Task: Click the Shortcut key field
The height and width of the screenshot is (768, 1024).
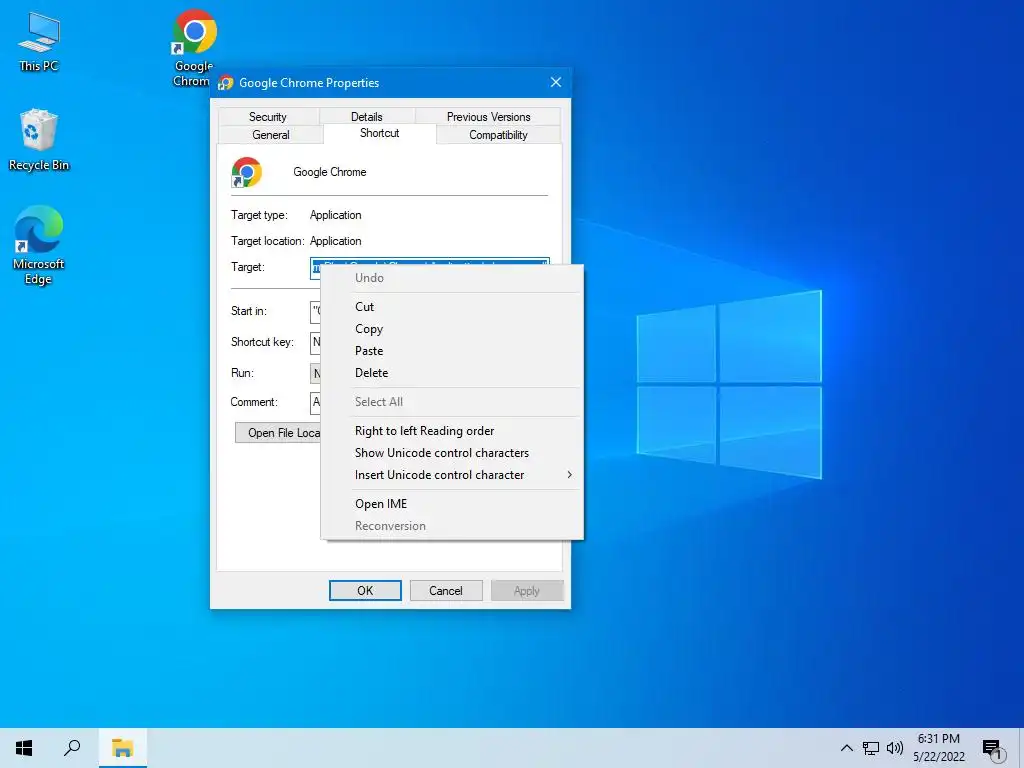Action: pos(315,342)
